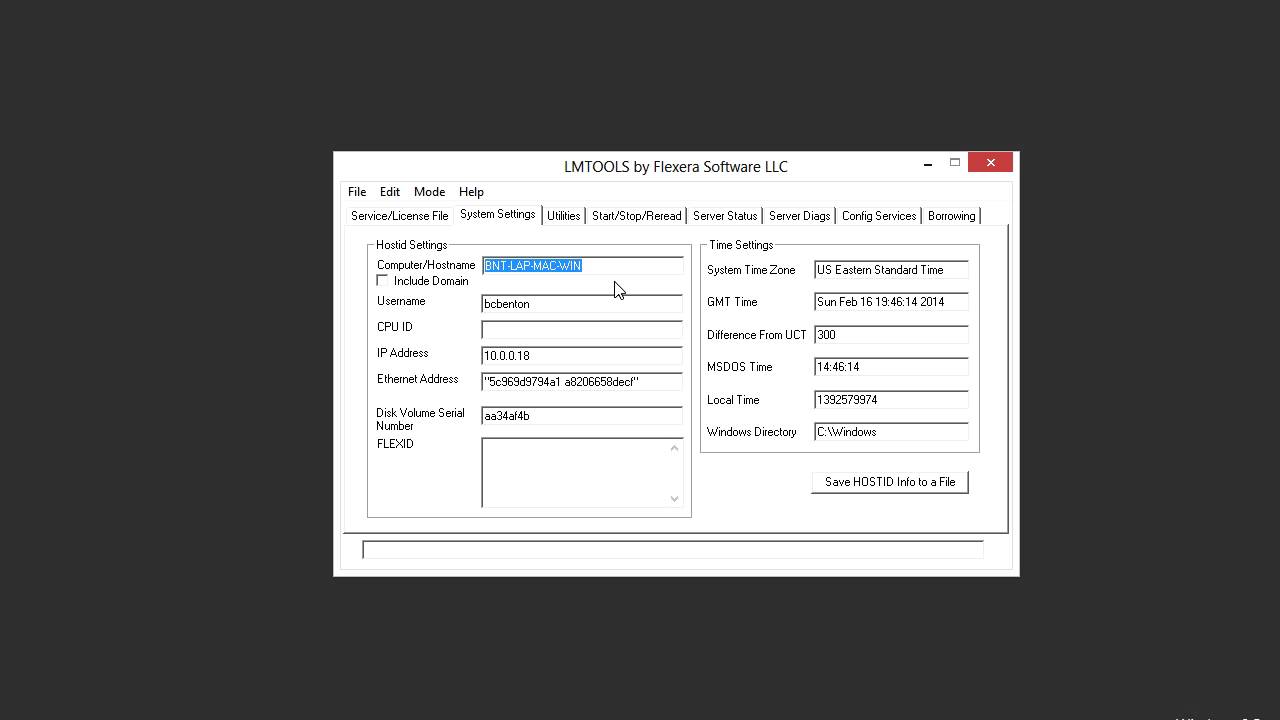Open the Edit menu
Image resolution: width=1280 pixels, height=720 pixels.
390,192
